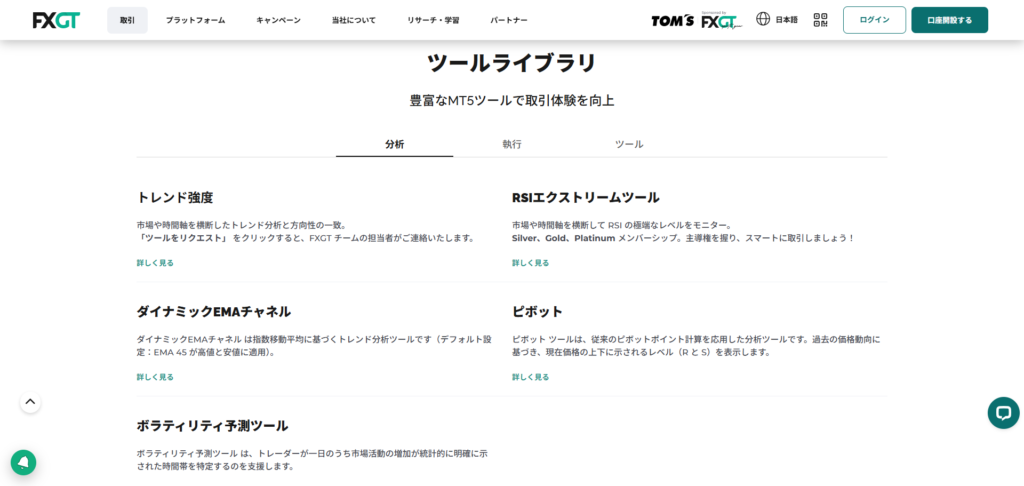Image resolution: width=1024 pixels, height=486 pixels.
Task: Click the 「ツールをリクエスト」 bold text
Action: pos(182,238)
